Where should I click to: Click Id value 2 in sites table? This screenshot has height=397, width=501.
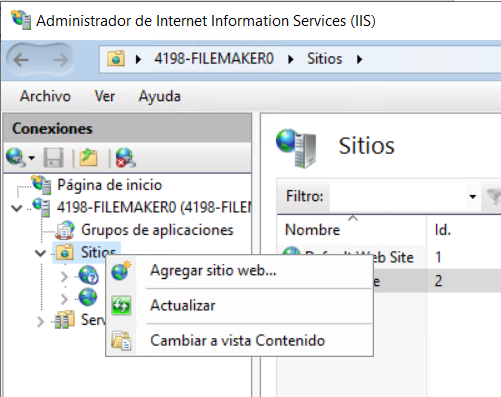[x=438, y=281]
